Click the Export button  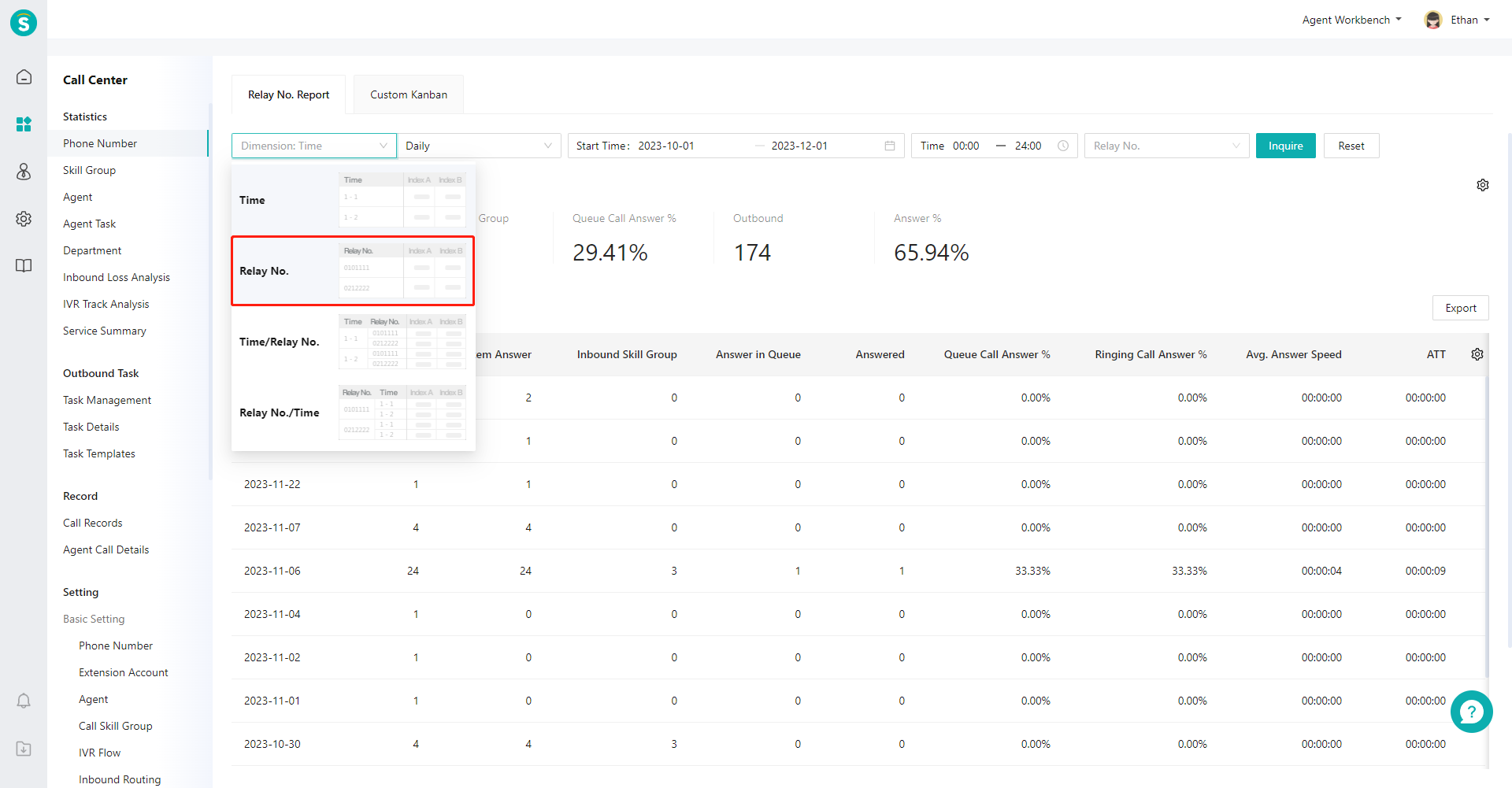pyautogui.click(x=1460, y=308)
